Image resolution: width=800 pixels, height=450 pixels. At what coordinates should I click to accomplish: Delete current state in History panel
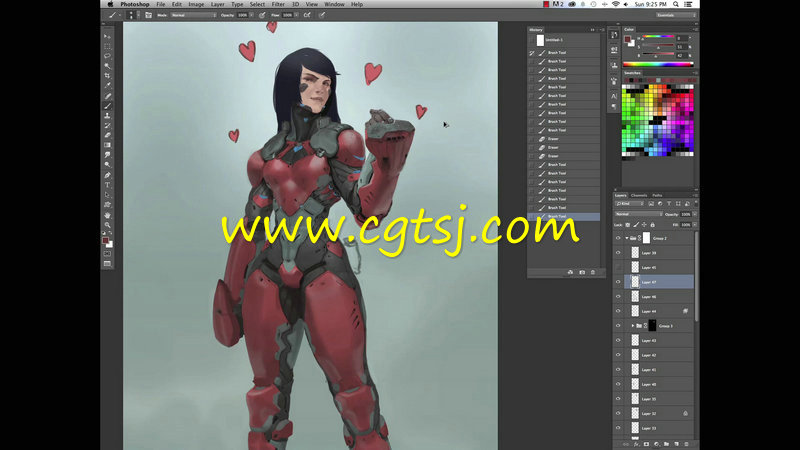click(x=593, y=272)
